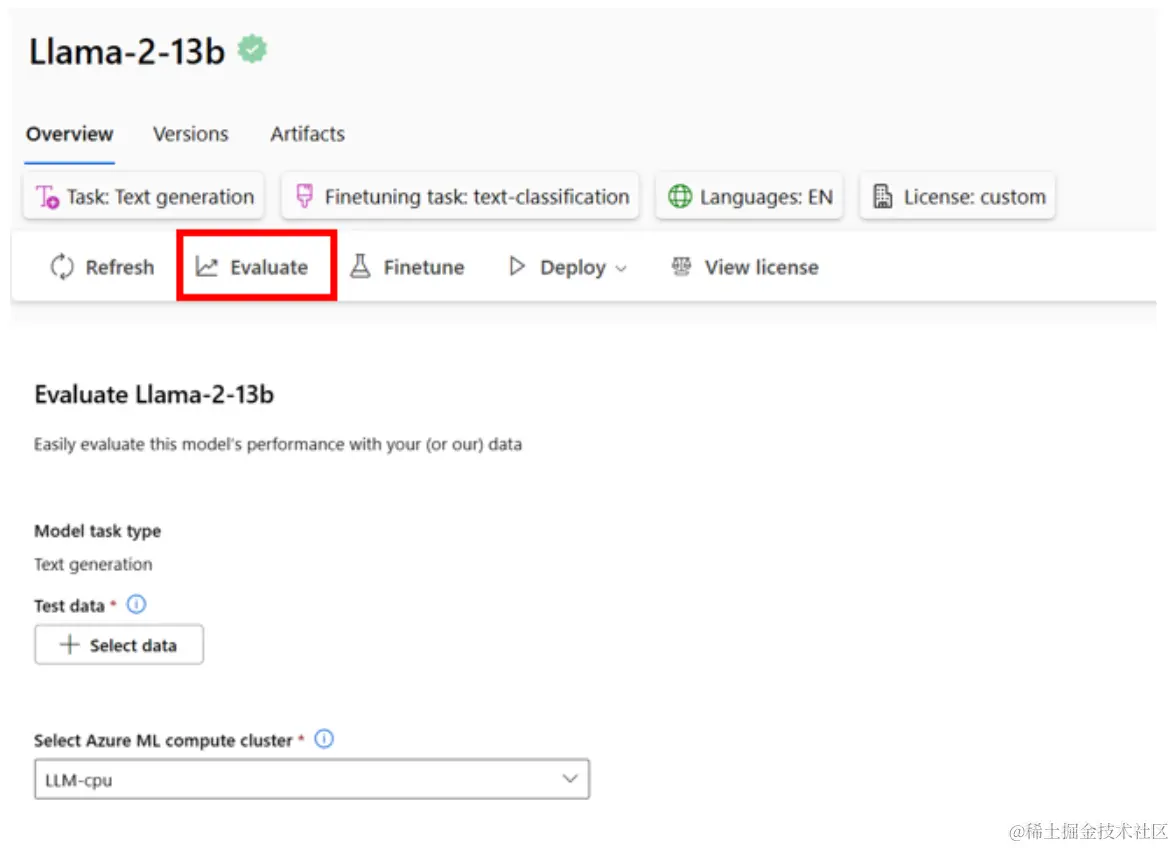
Task: Click the Text generation value under Model task type
Action: 93,564
